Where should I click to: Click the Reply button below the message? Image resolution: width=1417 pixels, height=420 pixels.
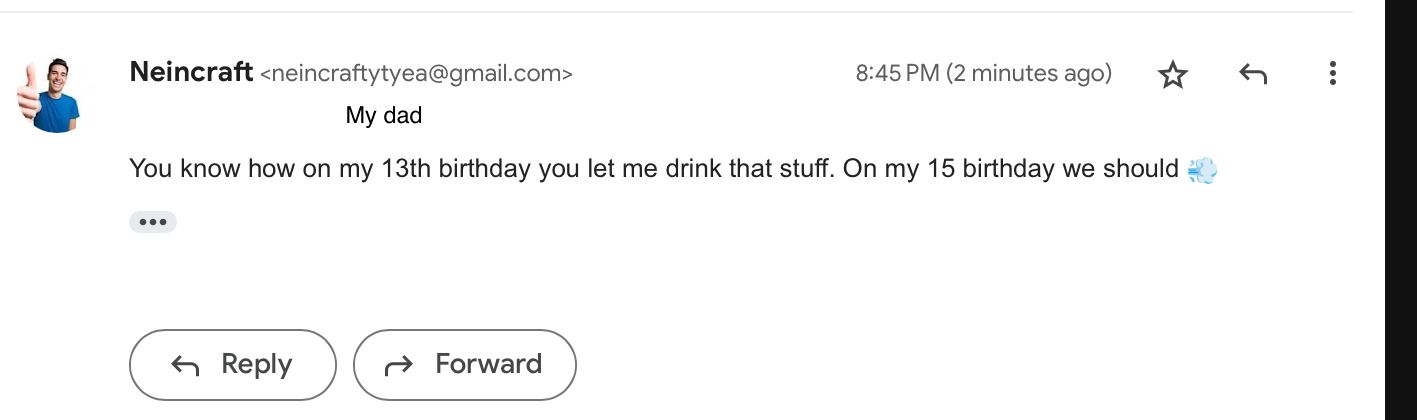(232, 365)
